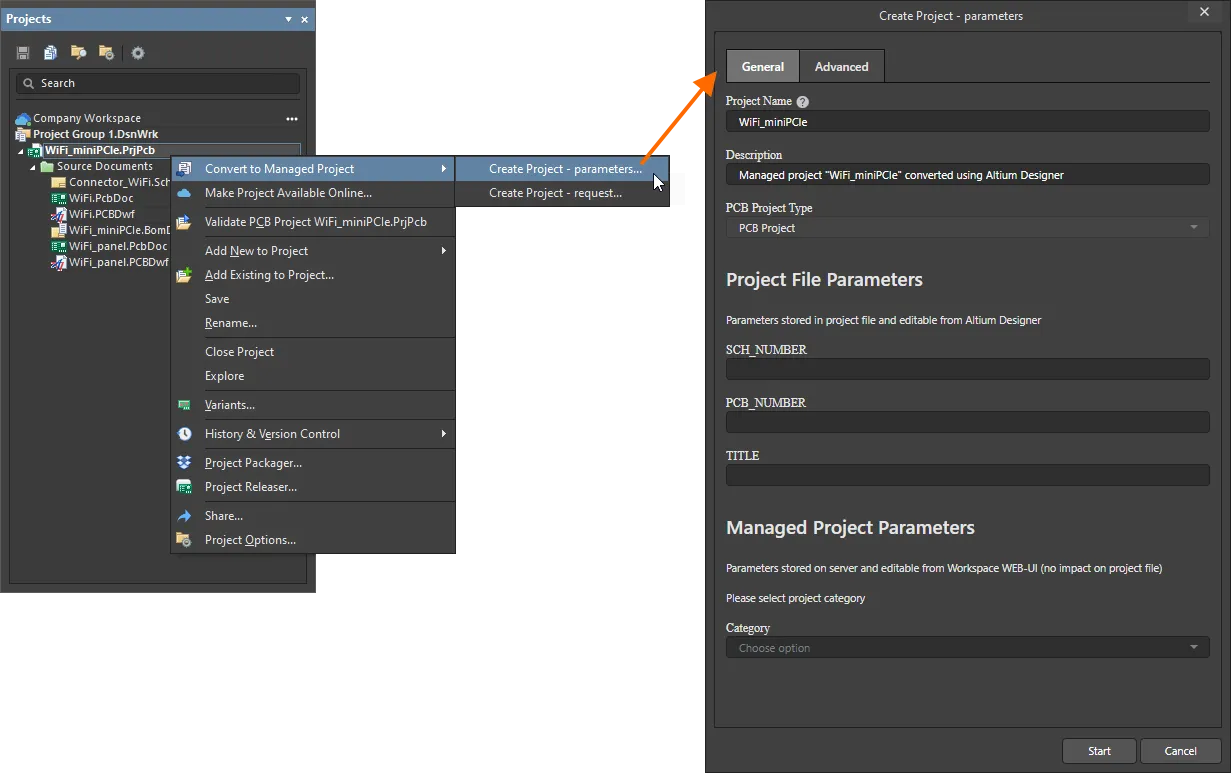Click the WiFi.PcbDoc board icon

59,198
